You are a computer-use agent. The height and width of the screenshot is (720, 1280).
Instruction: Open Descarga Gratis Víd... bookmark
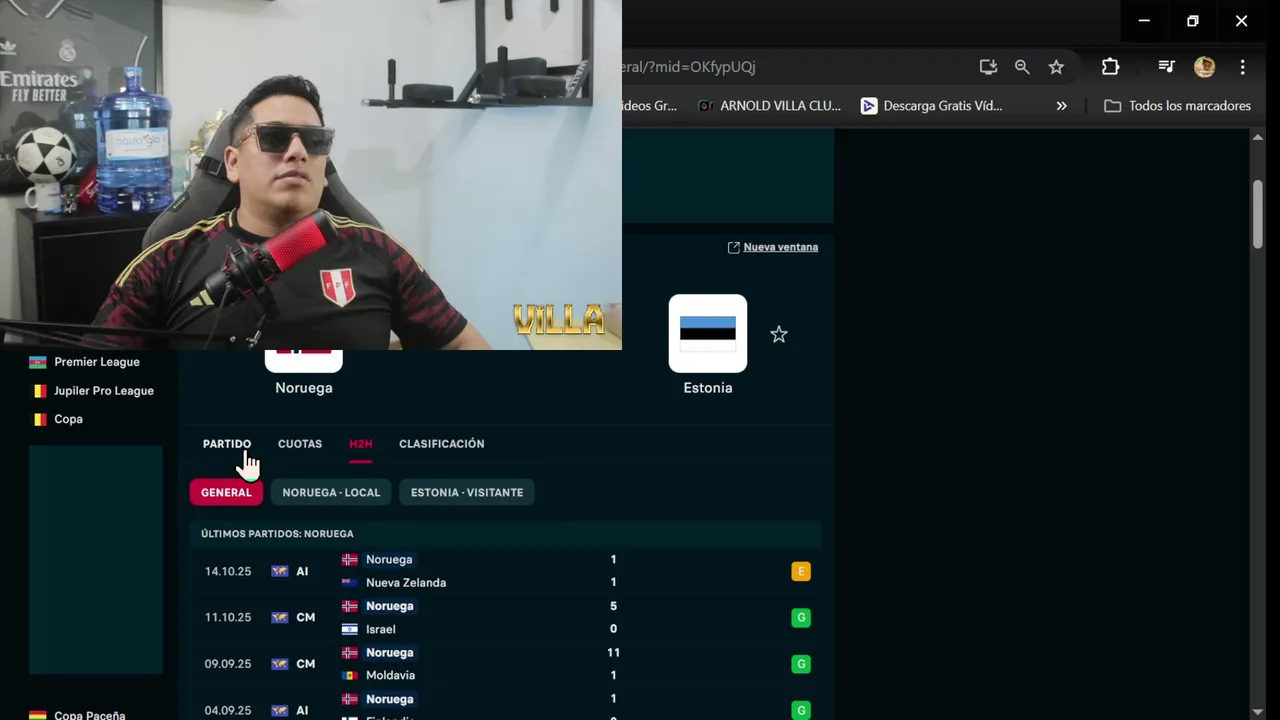coord(932,106)
